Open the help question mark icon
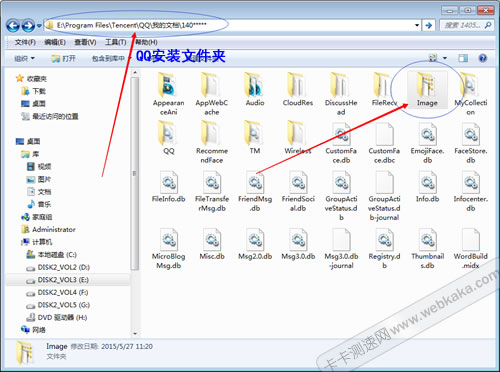The image size is (500, 372). point(482,58)
